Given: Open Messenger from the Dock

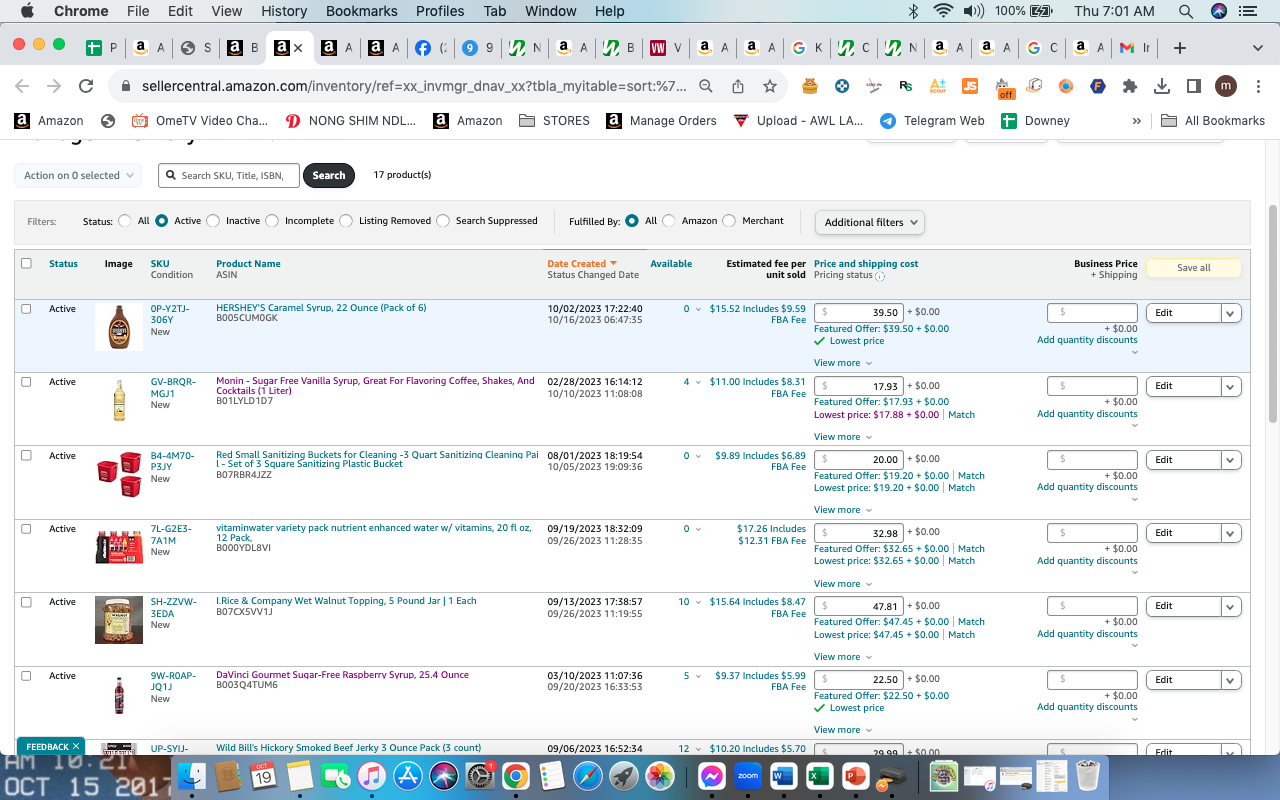Looking at the screenshot, I should pos(711,776).
